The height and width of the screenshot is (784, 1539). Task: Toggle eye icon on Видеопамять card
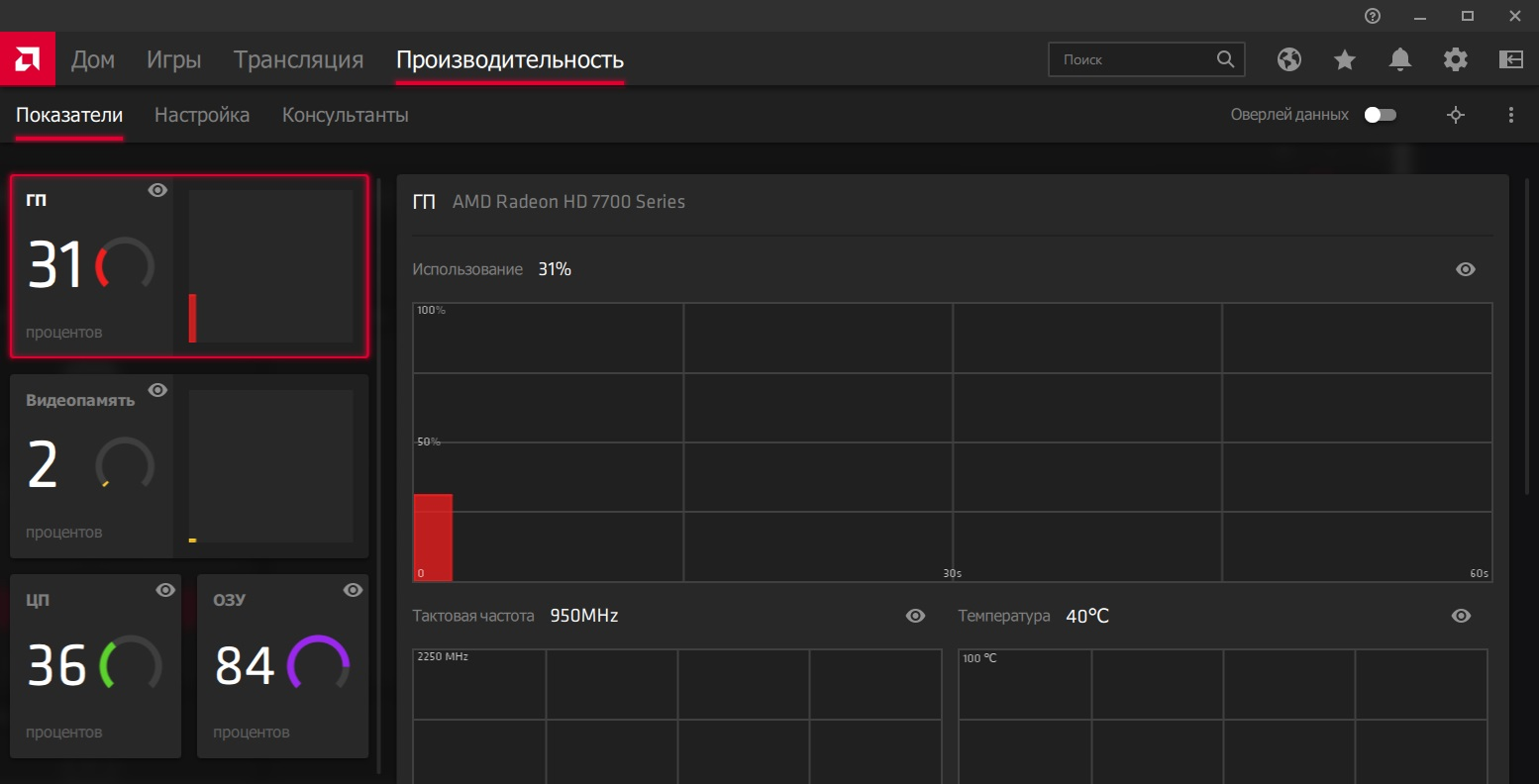157,390
